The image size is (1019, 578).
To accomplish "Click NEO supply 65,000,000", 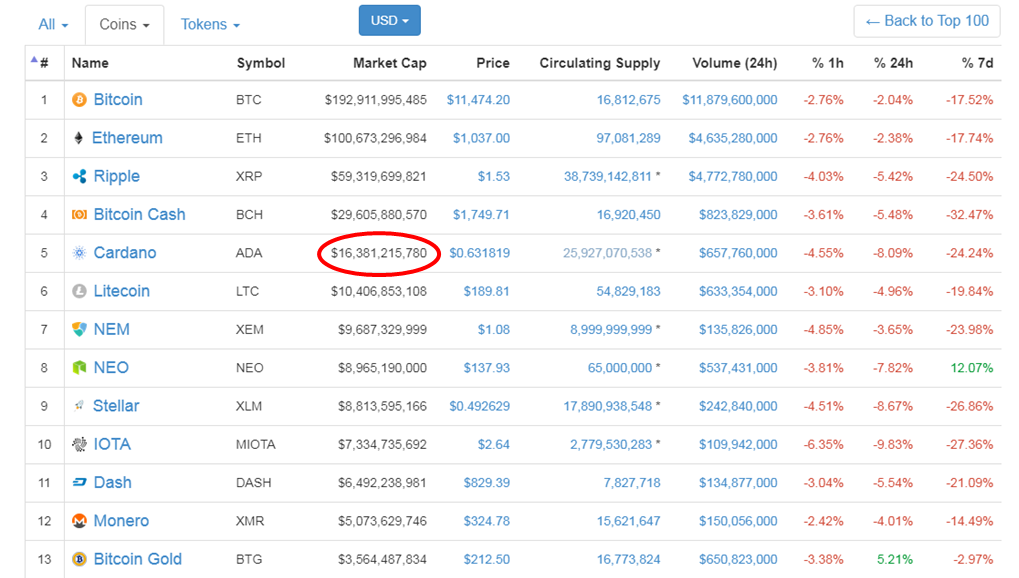I will (x=620, y=367).
